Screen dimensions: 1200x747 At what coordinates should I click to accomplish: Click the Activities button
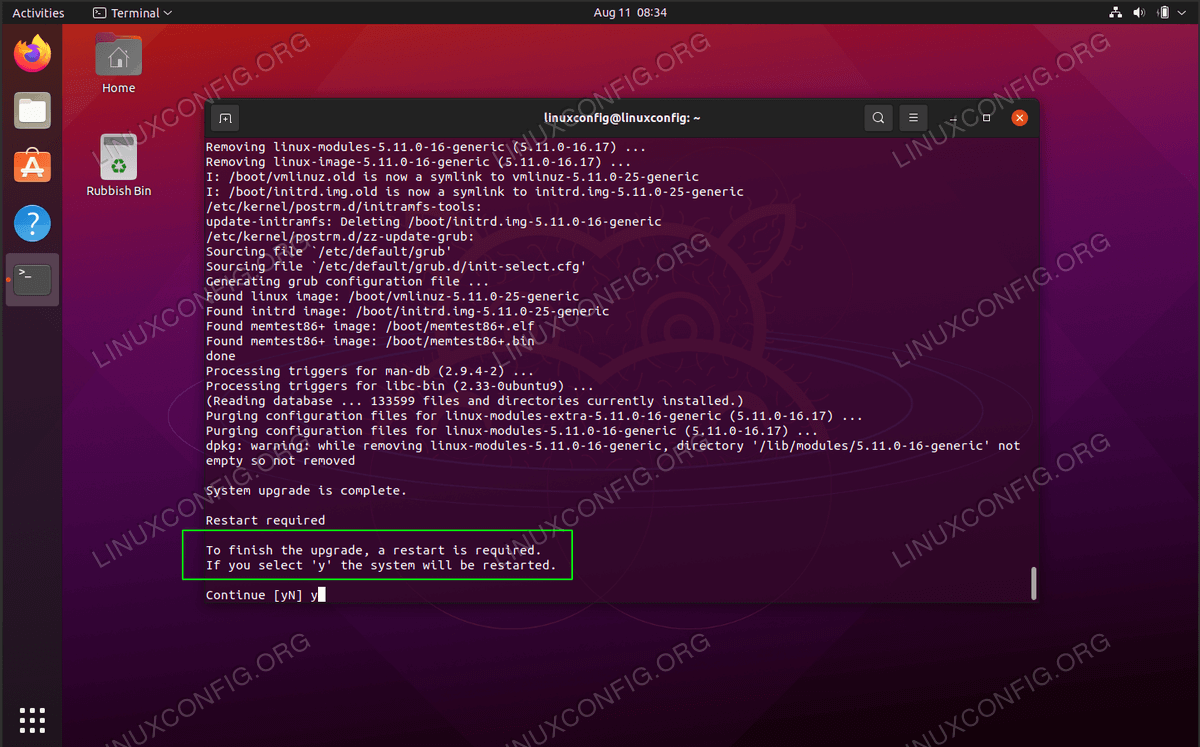(x=38, y=13)
